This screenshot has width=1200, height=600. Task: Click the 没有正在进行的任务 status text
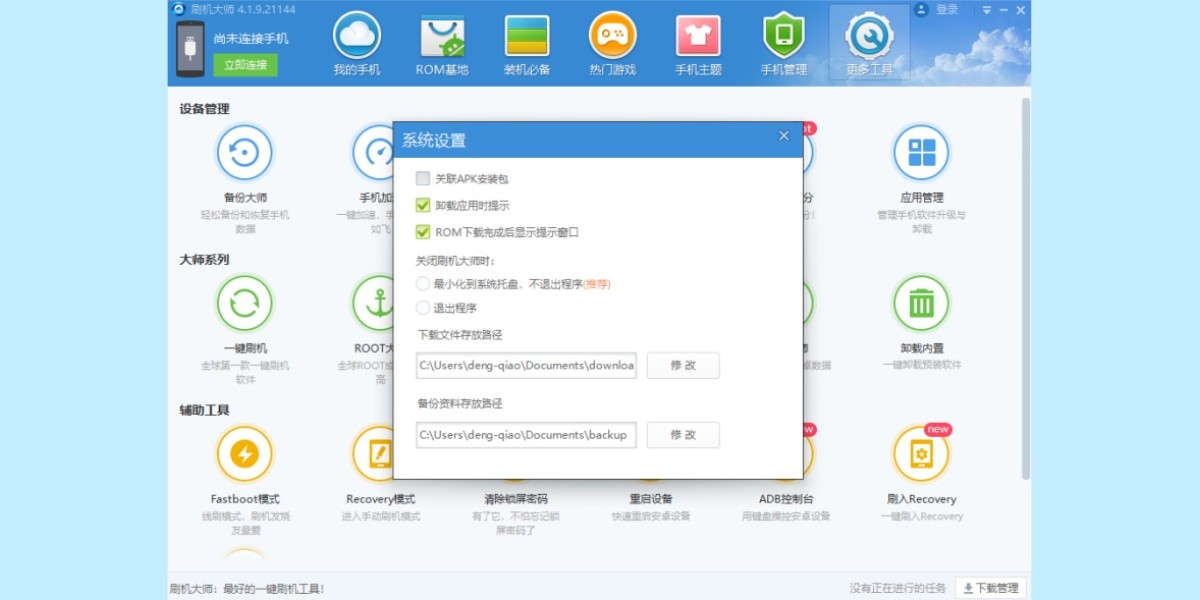pos(897,589)
